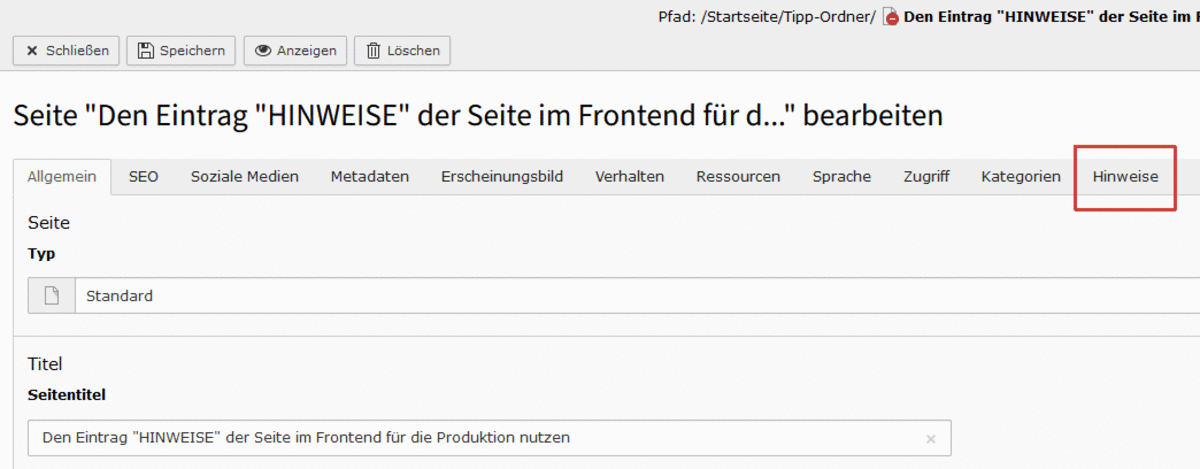Open the Metadaten tab
Viewport: 1200px width, 469px height.
[x=370, y=177]
